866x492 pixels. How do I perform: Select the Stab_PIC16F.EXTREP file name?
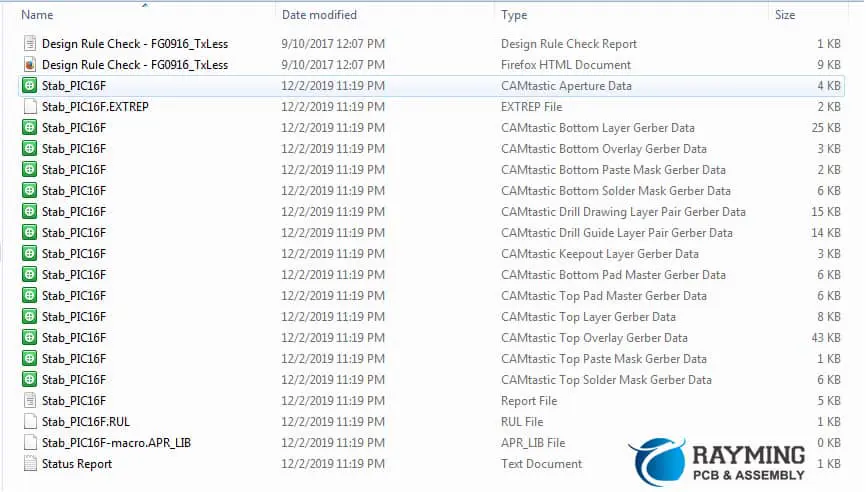pyautogui.click(x=95, y=107)
